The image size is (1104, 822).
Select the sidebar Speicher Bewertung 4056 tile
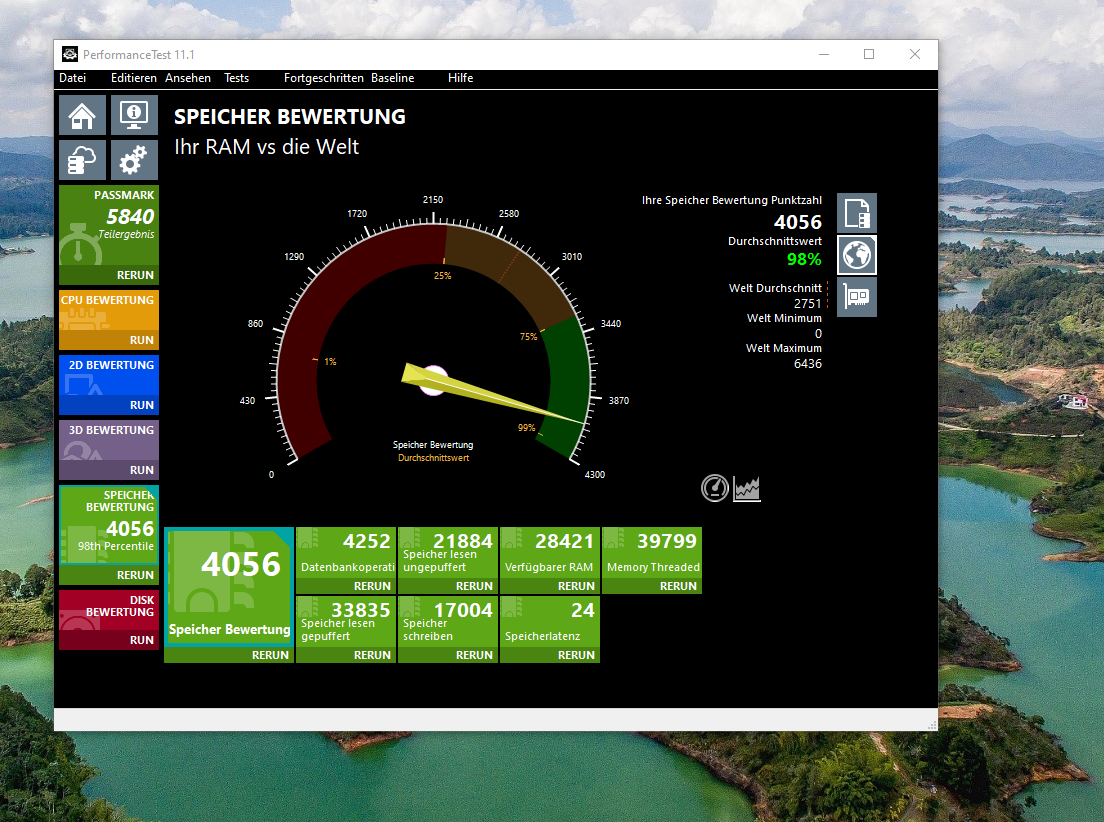point(109,525)
